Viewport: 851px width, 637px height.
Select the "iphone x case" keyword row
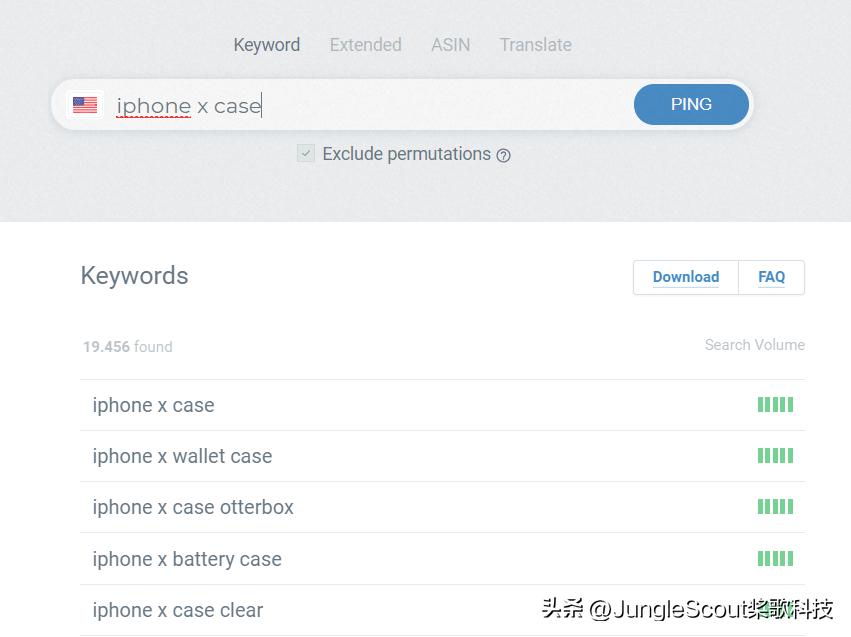tap(153, 405)
